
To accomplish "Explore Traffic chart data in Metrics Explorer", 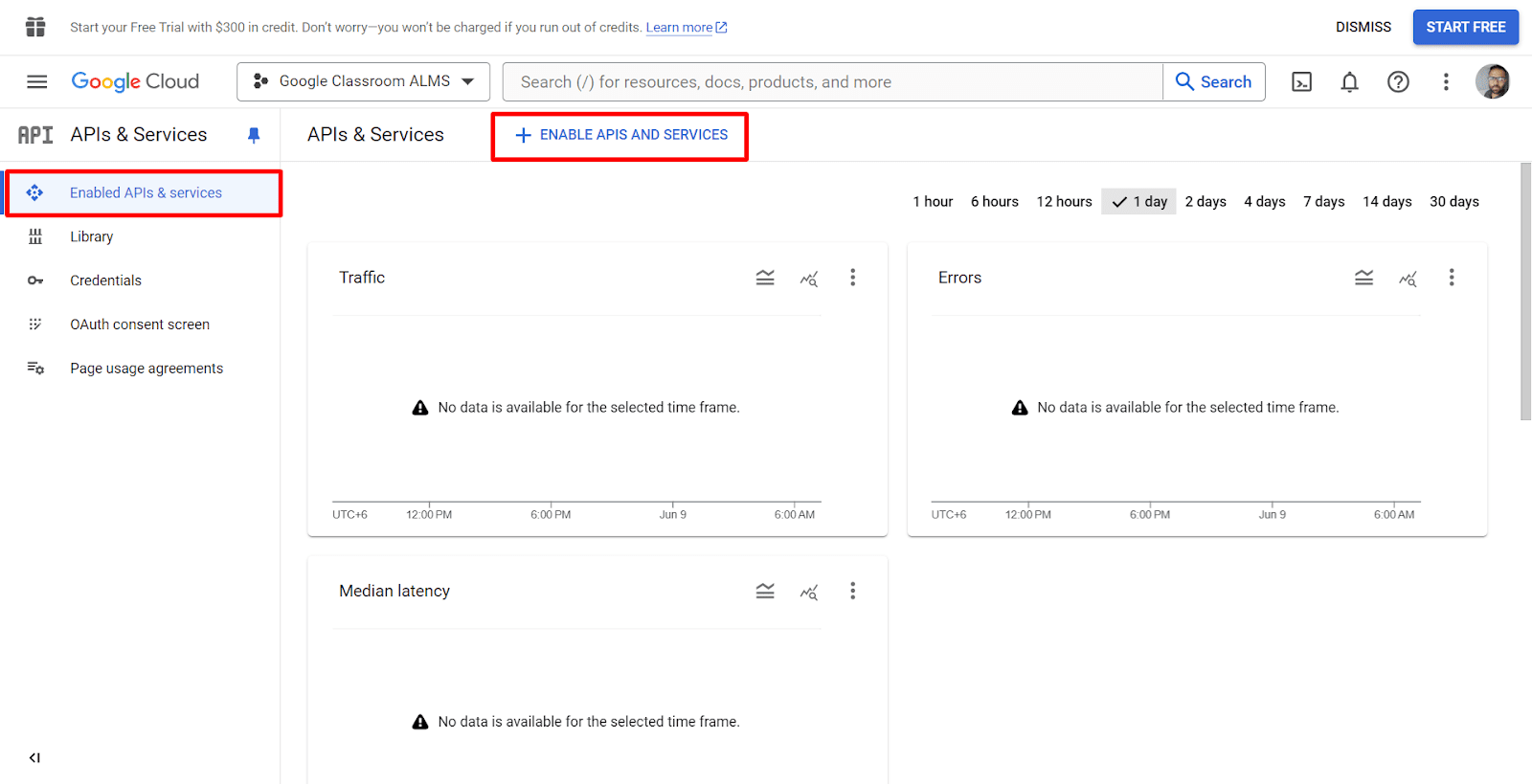I will click(809, 279).
